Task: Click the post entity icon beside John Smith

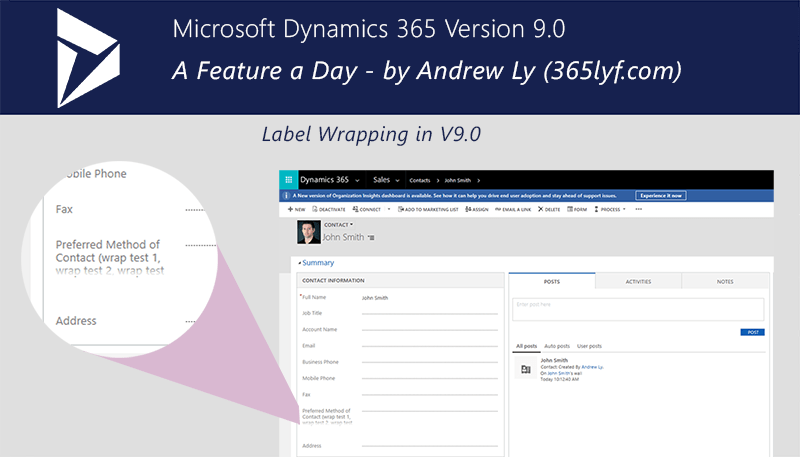Action: tap(526, 369)
